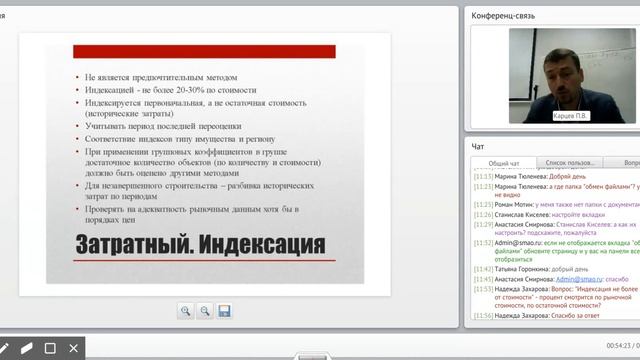Click the Карцев П.В. name label

coord(571,116)
